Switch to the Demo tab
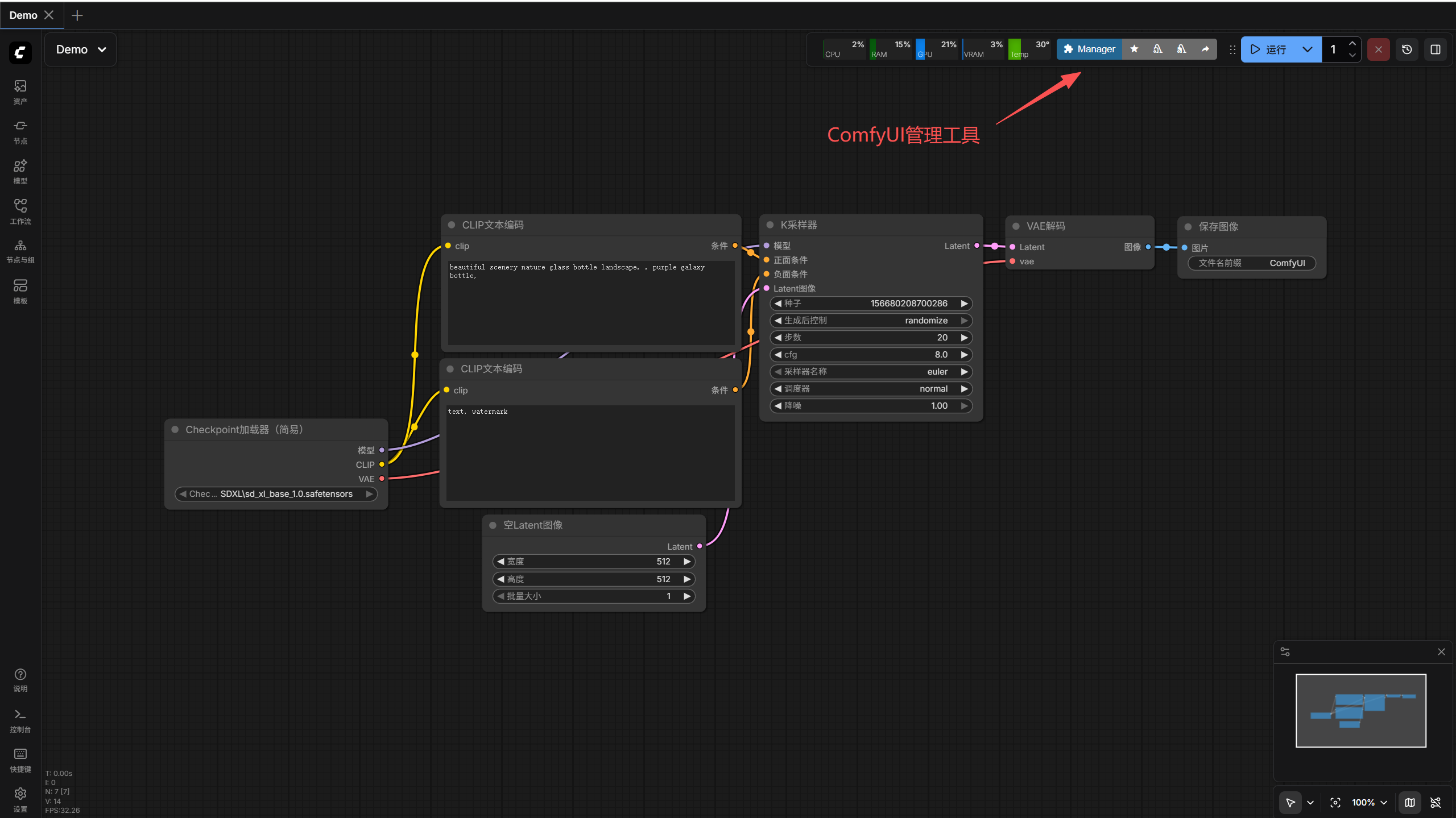Viewport: 1456px width, 818px height. [23, 15]
